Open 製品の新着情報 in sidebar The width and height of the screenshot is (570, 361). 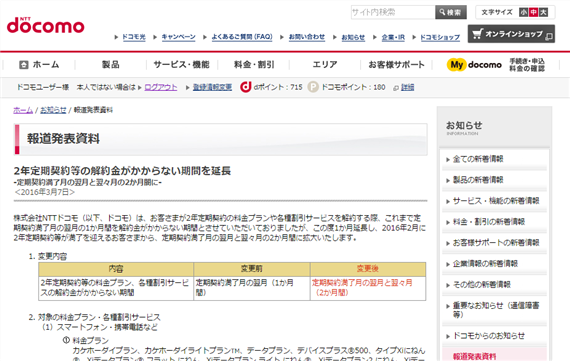tap(478, 180)
